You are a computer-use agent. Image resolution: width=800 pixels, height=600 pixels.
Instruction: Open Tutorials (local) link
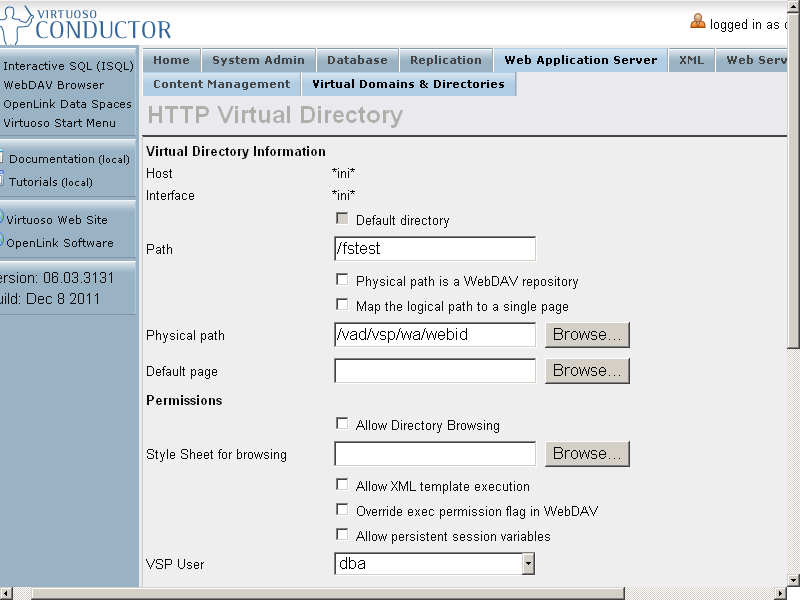pyautogui.click(x=51, y=182)
